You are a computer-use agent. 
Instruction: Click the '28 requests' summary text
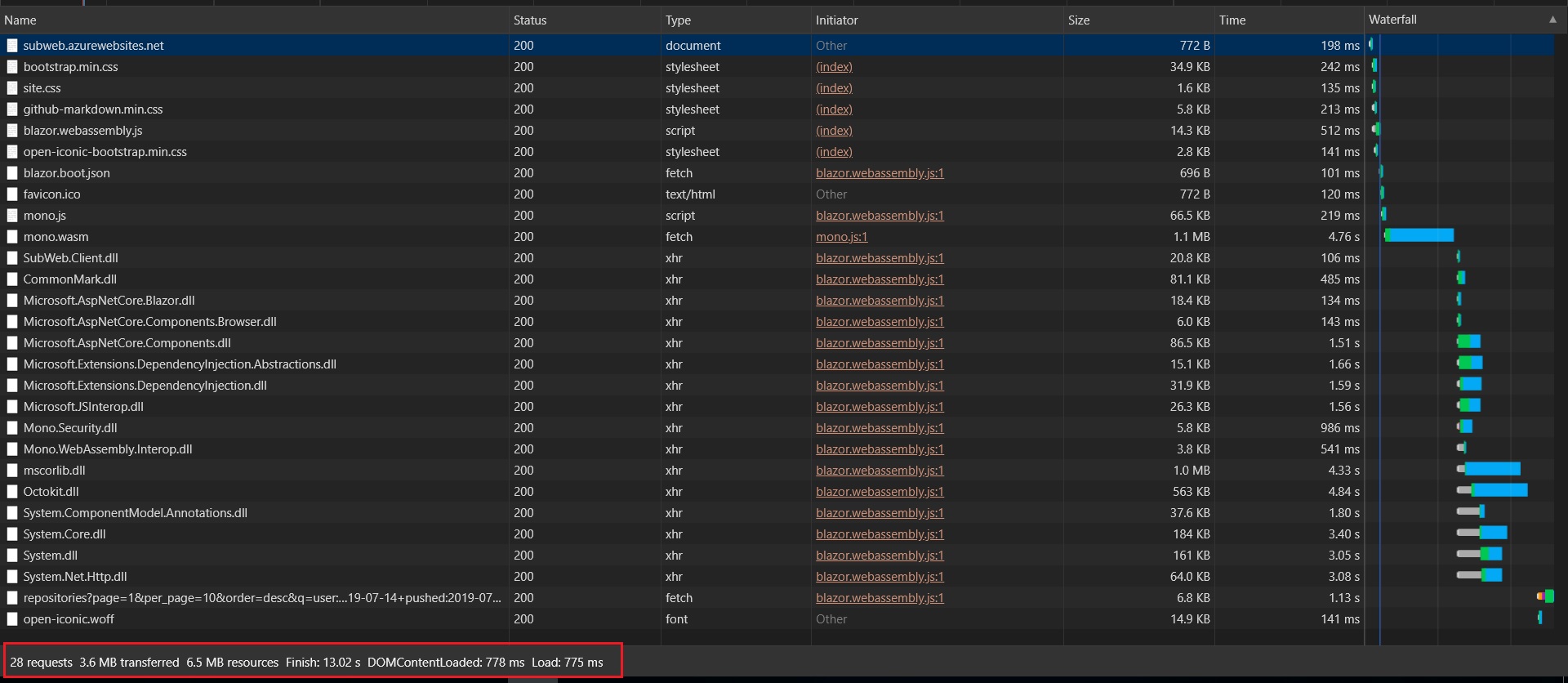(x=41, y=663)
